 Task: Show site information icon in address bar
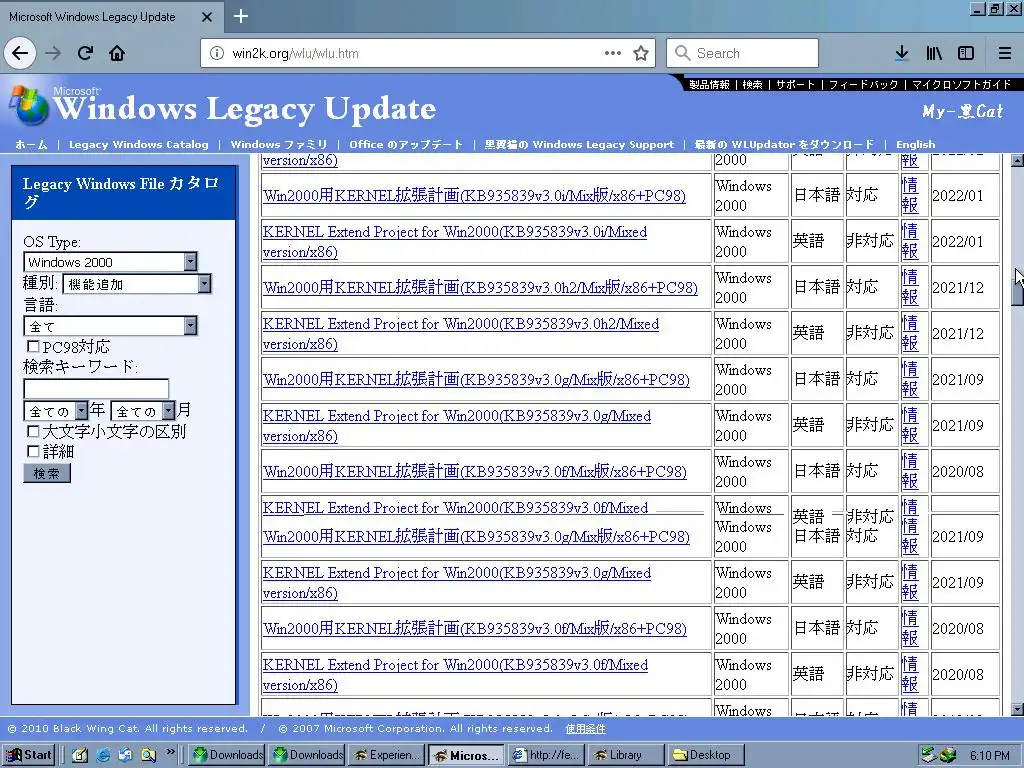(x=217, y=53)
